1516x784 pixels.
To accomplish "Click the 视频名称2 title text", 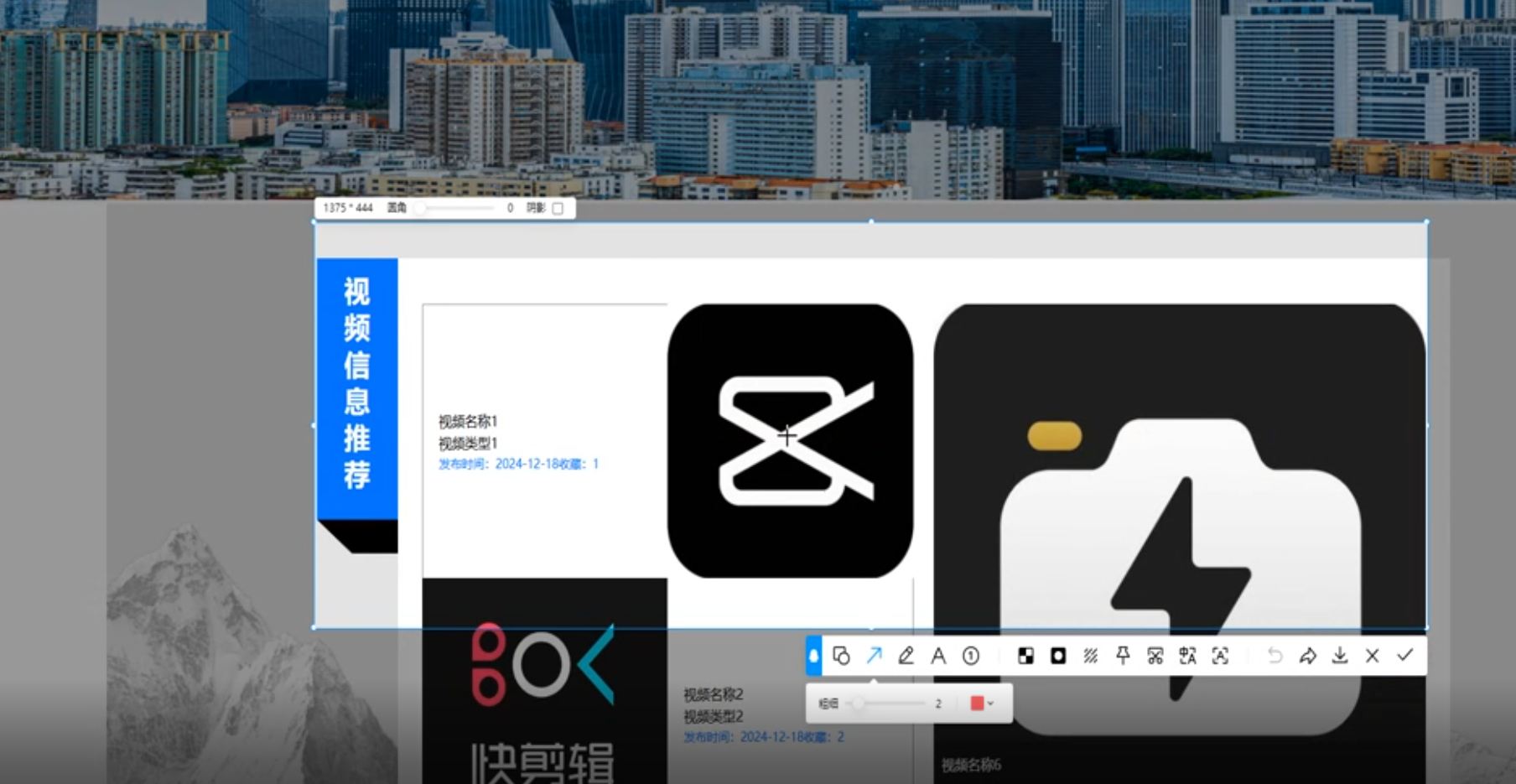I will click(714, 694).
